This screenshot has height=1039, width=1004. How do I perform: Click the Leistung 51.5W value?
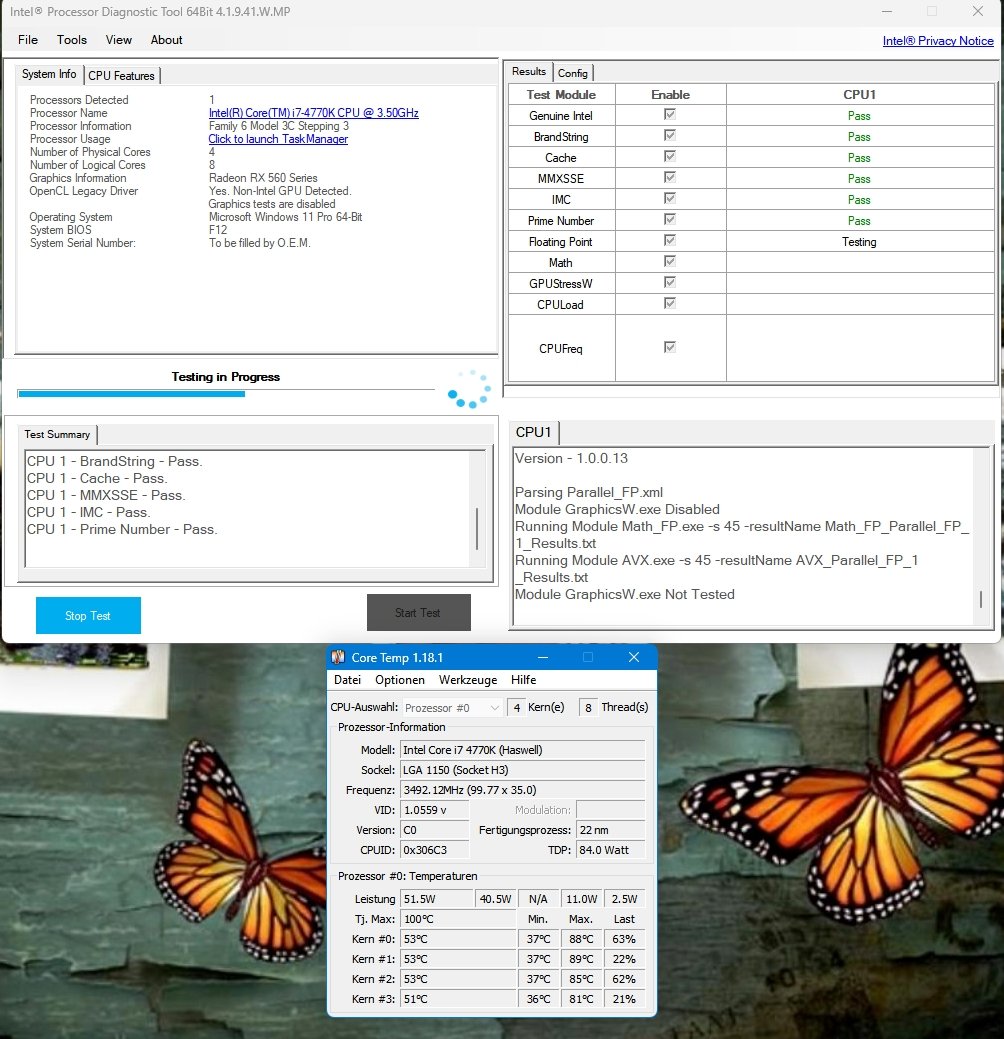pos(436,899)
